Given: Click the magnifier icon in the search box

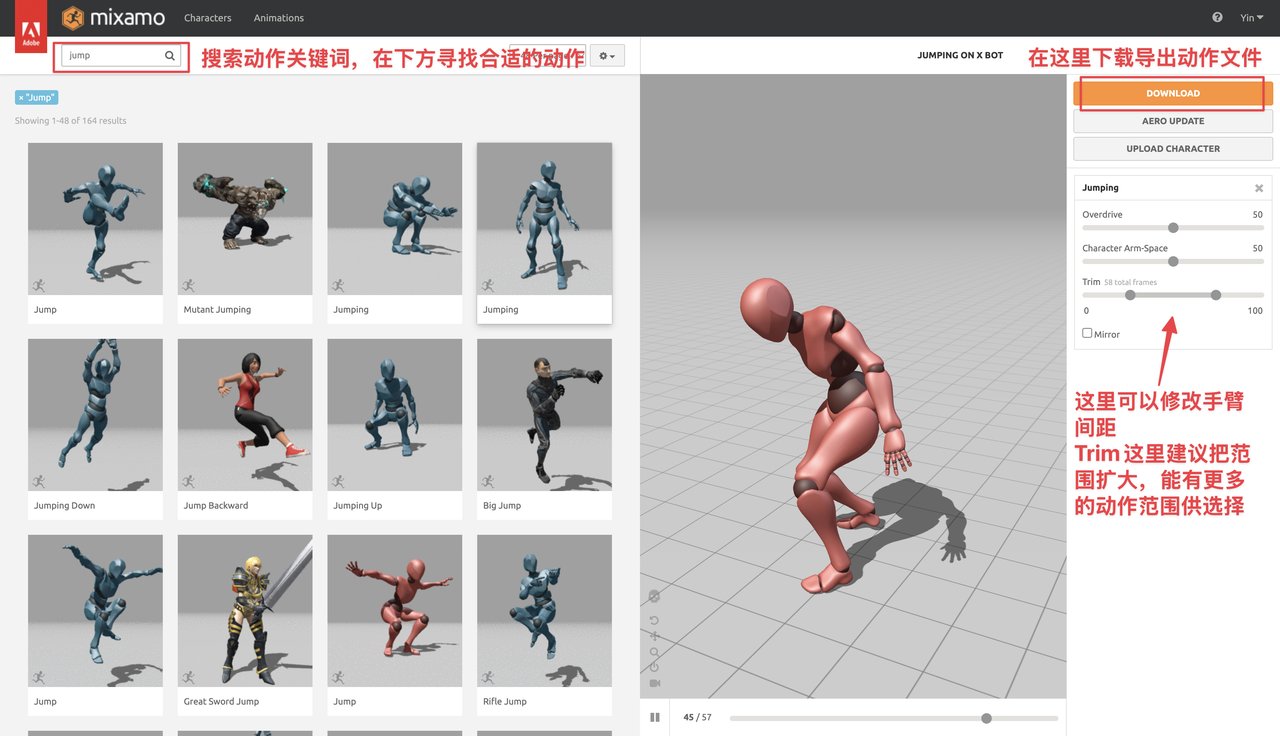Looking at the screenshot, I should click(x=170, y=56).
